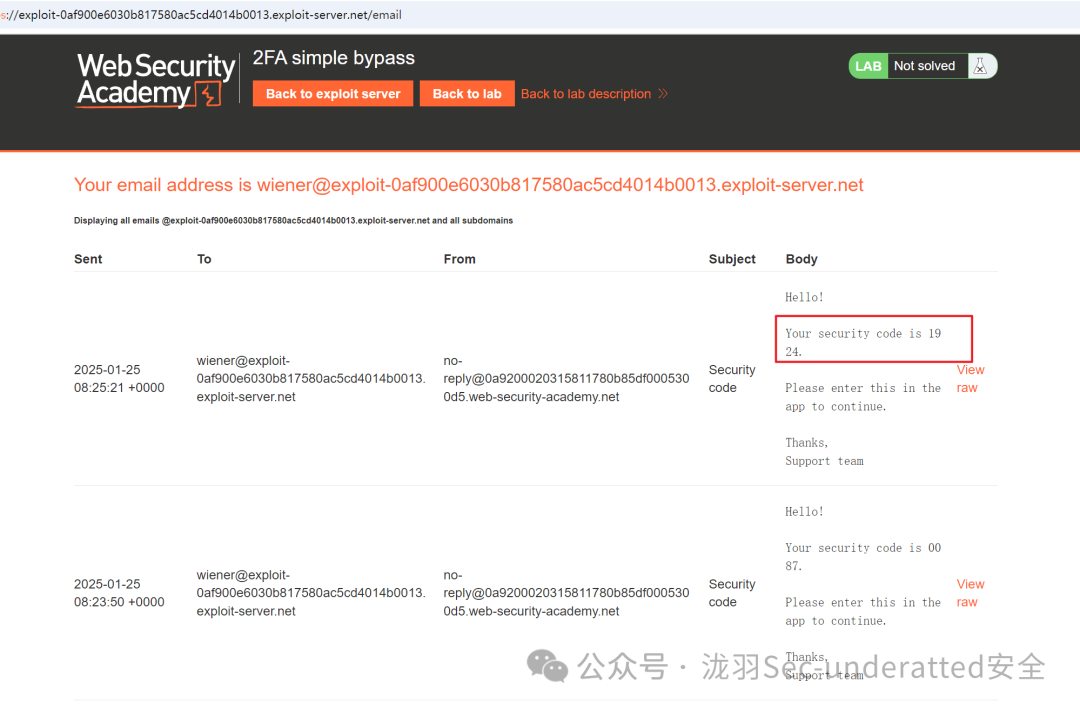Select the 2FA simple bypass title
Screen dimensions: 1080x710
pyautogui.click(x=333, y=58)
